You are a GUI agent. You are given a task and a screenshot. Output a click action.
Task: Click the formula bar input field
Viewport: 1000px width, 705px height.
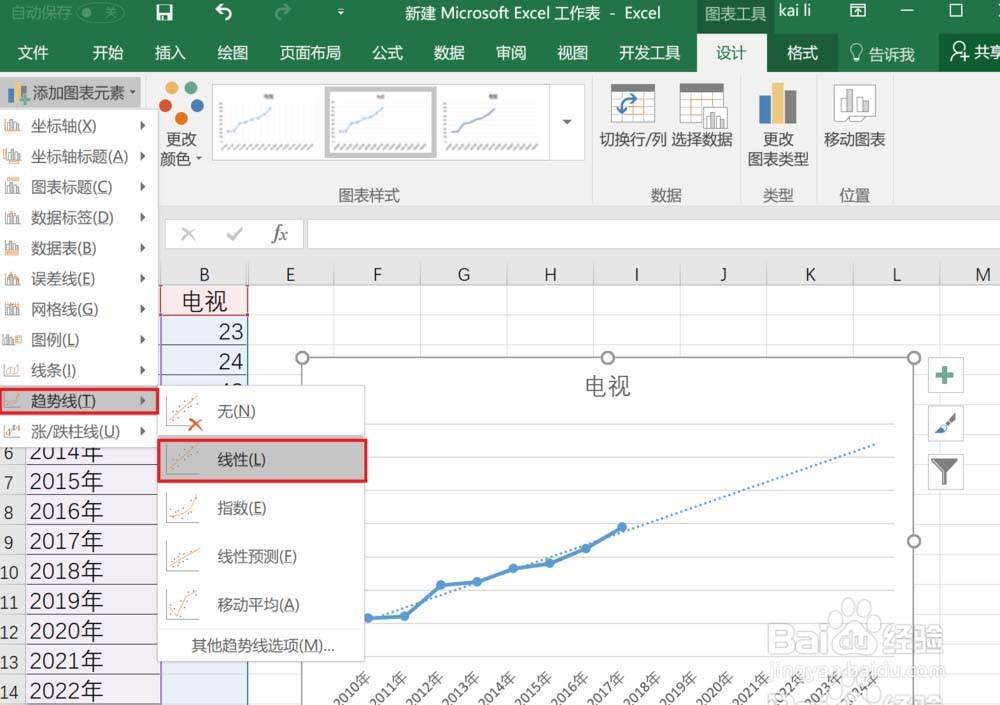[x=653, y=234]
